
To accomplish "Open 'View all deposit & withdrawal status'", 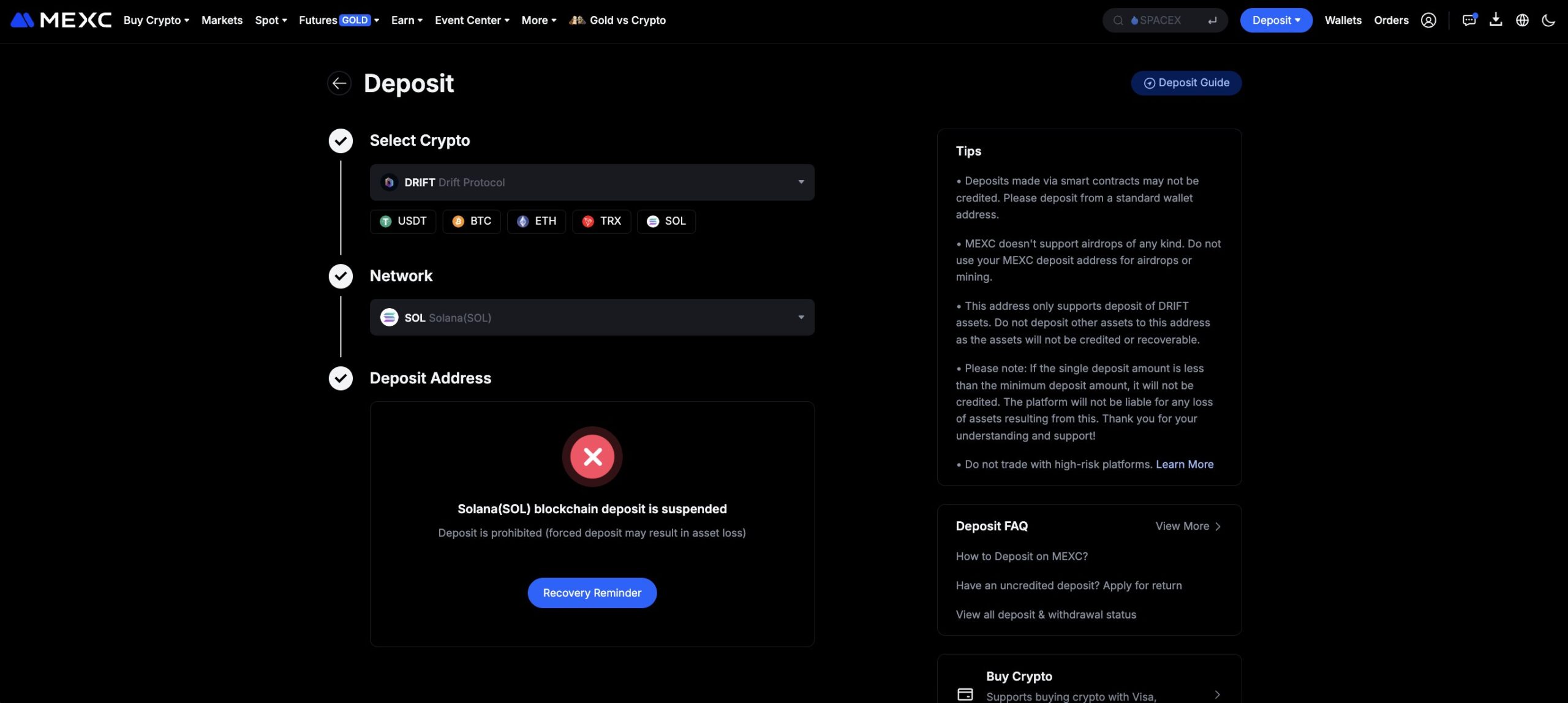I will [x=1046, y=614].
